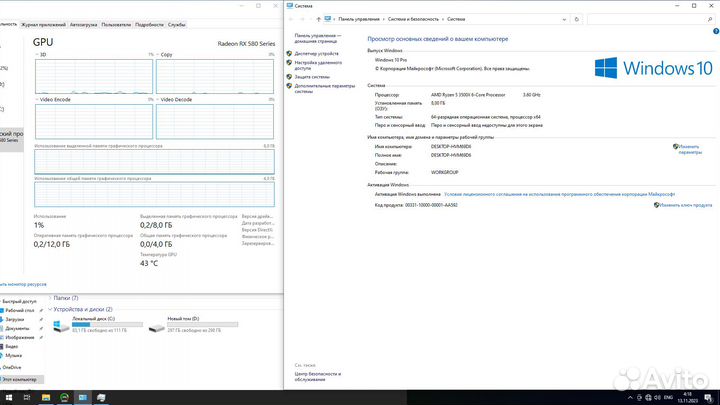The height and width of the screenshot is (405, 720).
Task: Go back in the System window
Action: click(291, 19)
